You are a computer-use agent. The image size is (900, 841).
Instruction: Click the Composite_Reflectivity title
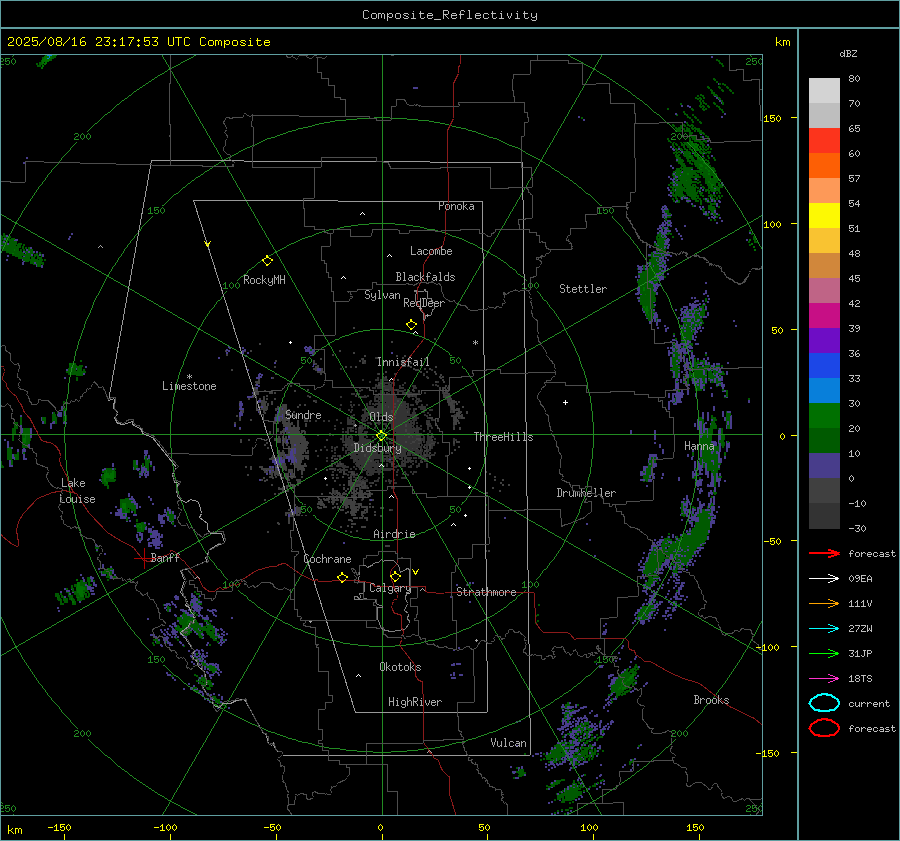tap(449, 15)
